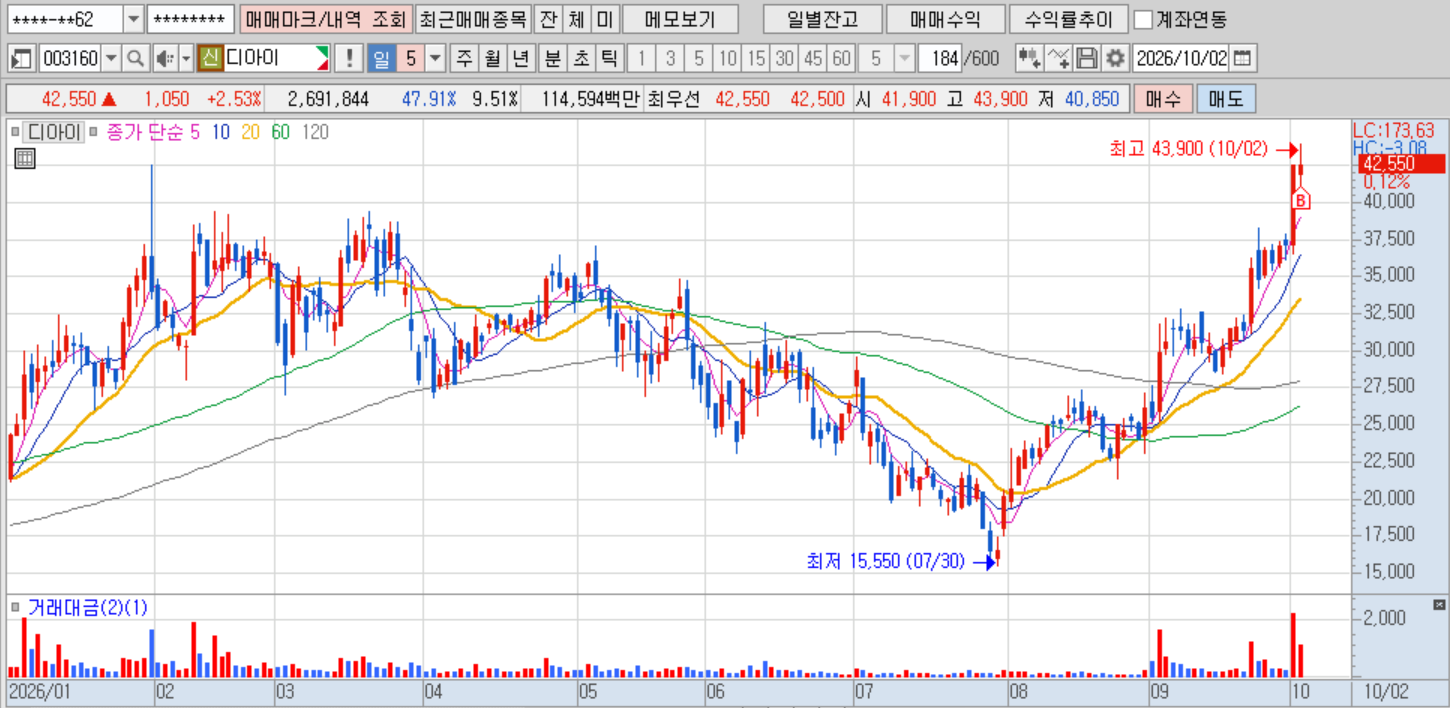This screenshot has height=708, width=1450.
Task: Open the period value 5 dropdown arrow
Action: (x=435, y=58)
